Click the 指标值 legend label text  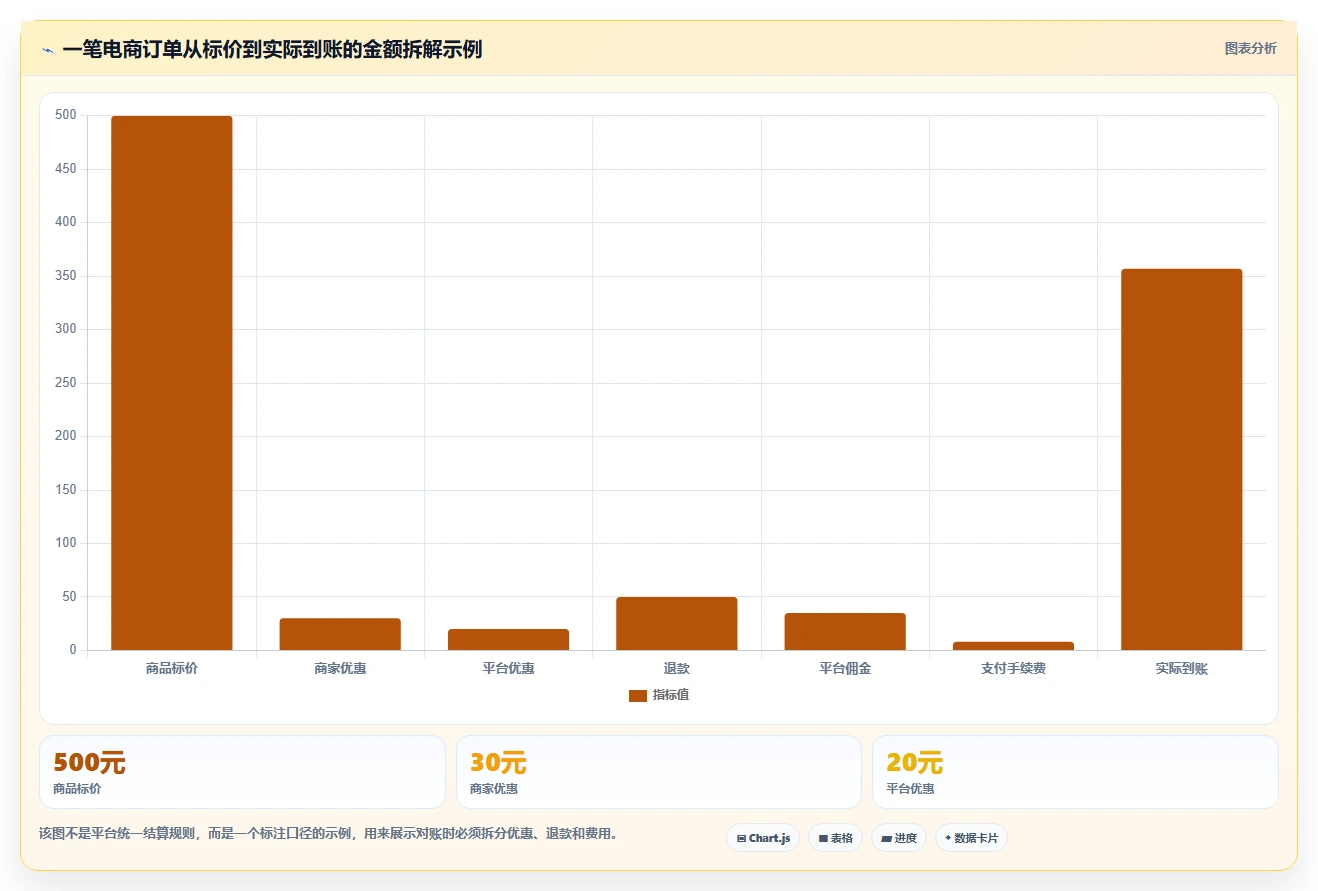[671, 695]
